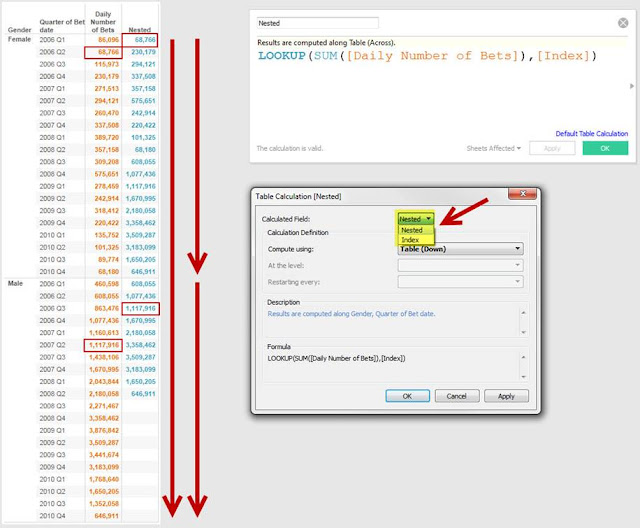Image resolution: width=640 pixels, height=528 pixels.
Task: Click the green OK button in calculation editor
Action: click(605, 148)
